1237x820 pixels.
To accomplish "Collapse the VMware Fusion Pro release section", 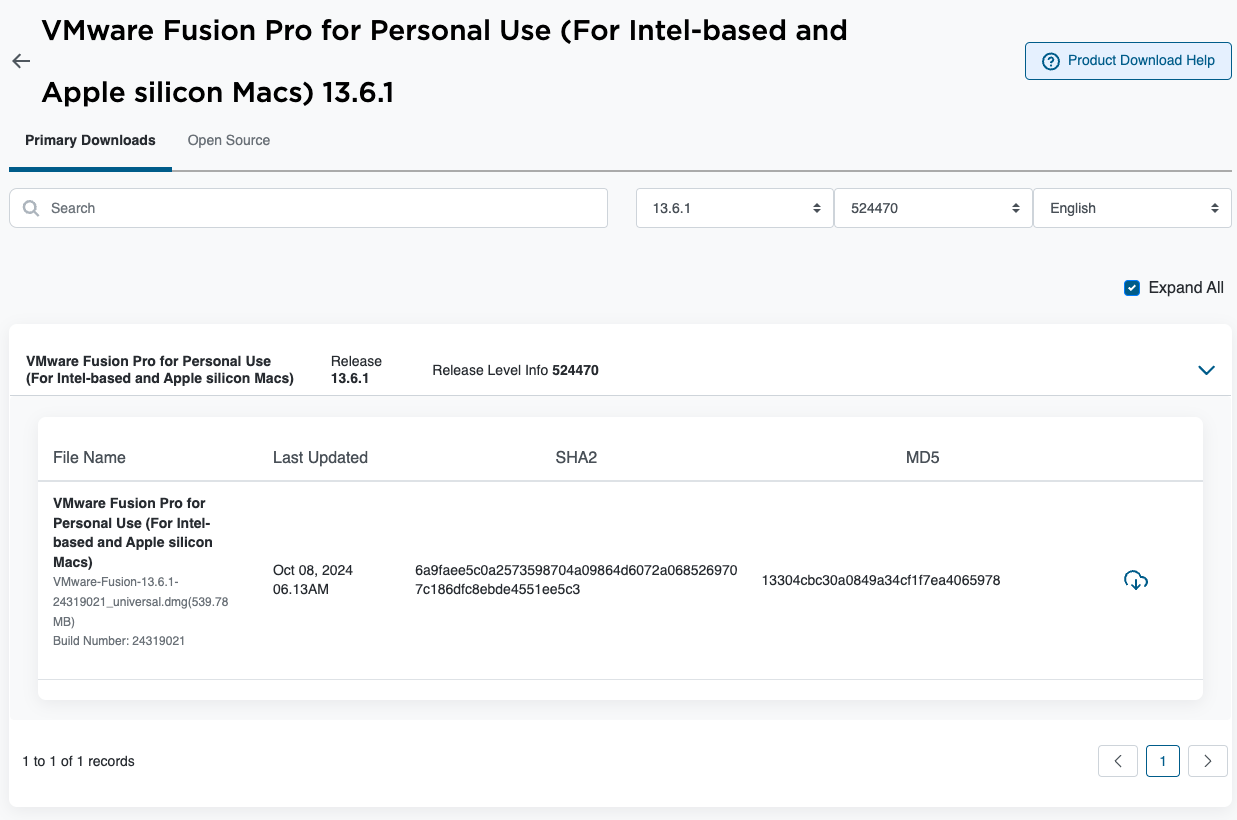I will coord(1206,370).
